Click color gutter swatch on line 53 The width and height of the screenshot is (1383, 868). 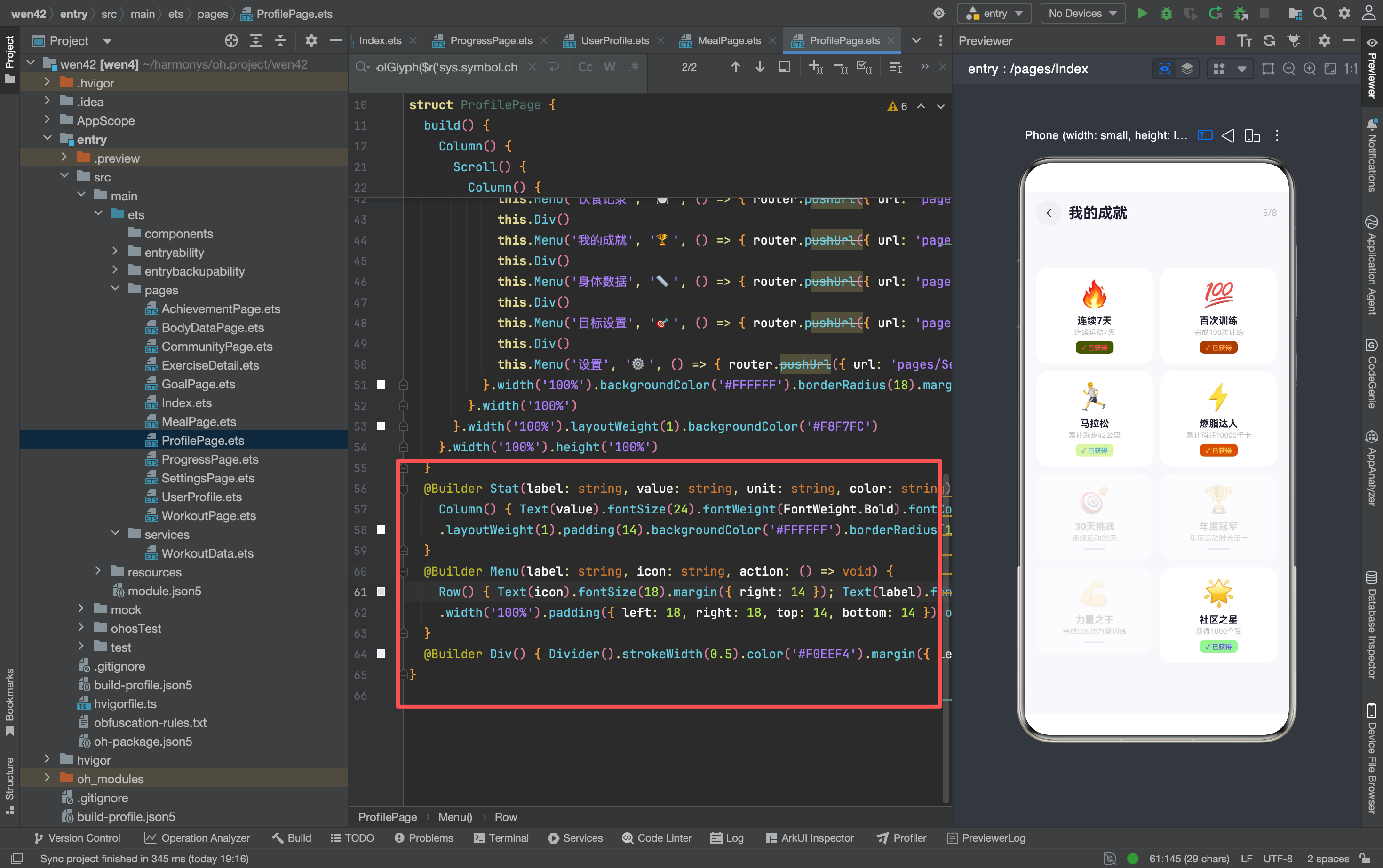coord(381,426)
